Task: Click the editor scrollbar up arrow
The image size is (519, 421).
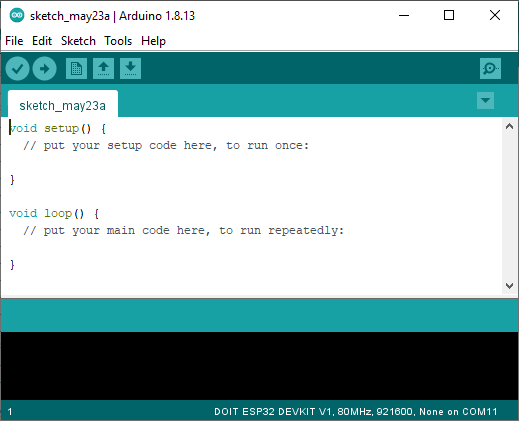Action: coord(509,126)
